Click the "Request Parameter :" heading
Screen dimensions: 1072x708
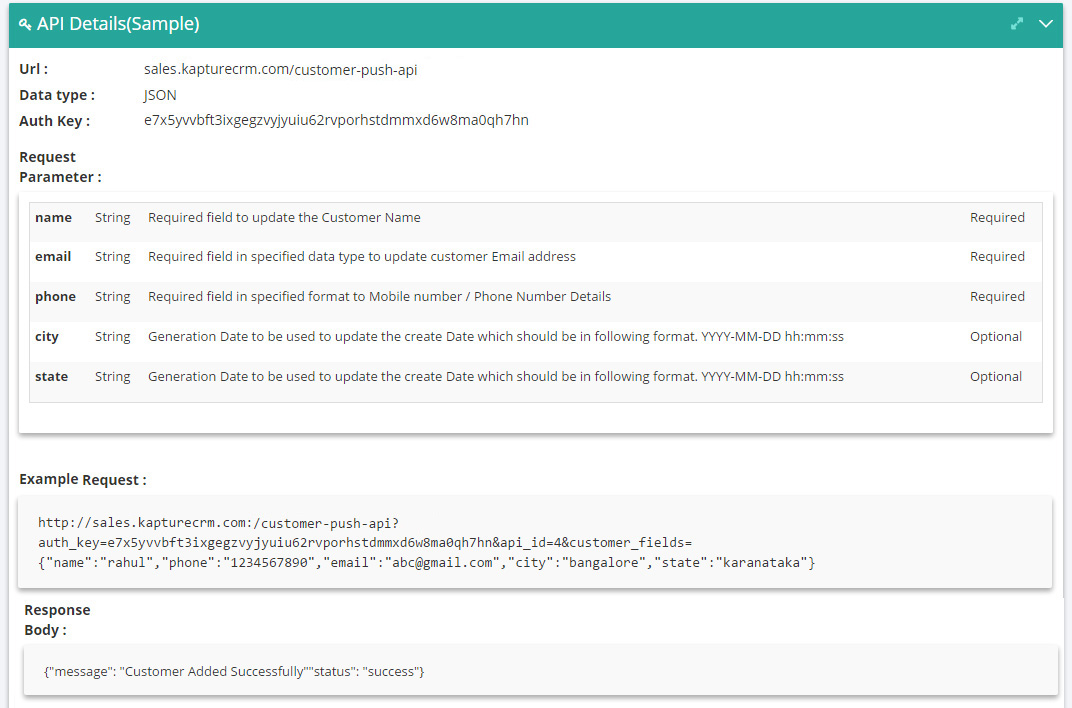pos(60,167)
